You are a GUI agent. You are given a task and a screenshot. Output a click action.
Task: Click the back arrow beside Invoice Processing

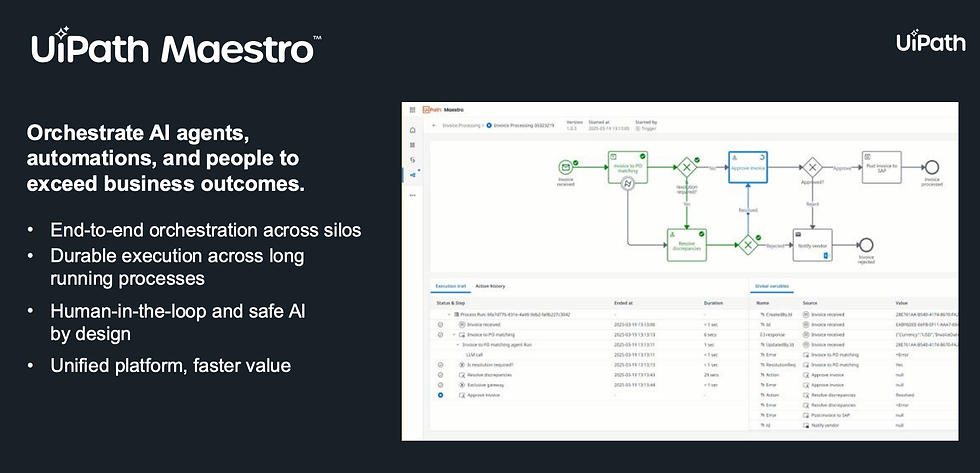(434, 126)
